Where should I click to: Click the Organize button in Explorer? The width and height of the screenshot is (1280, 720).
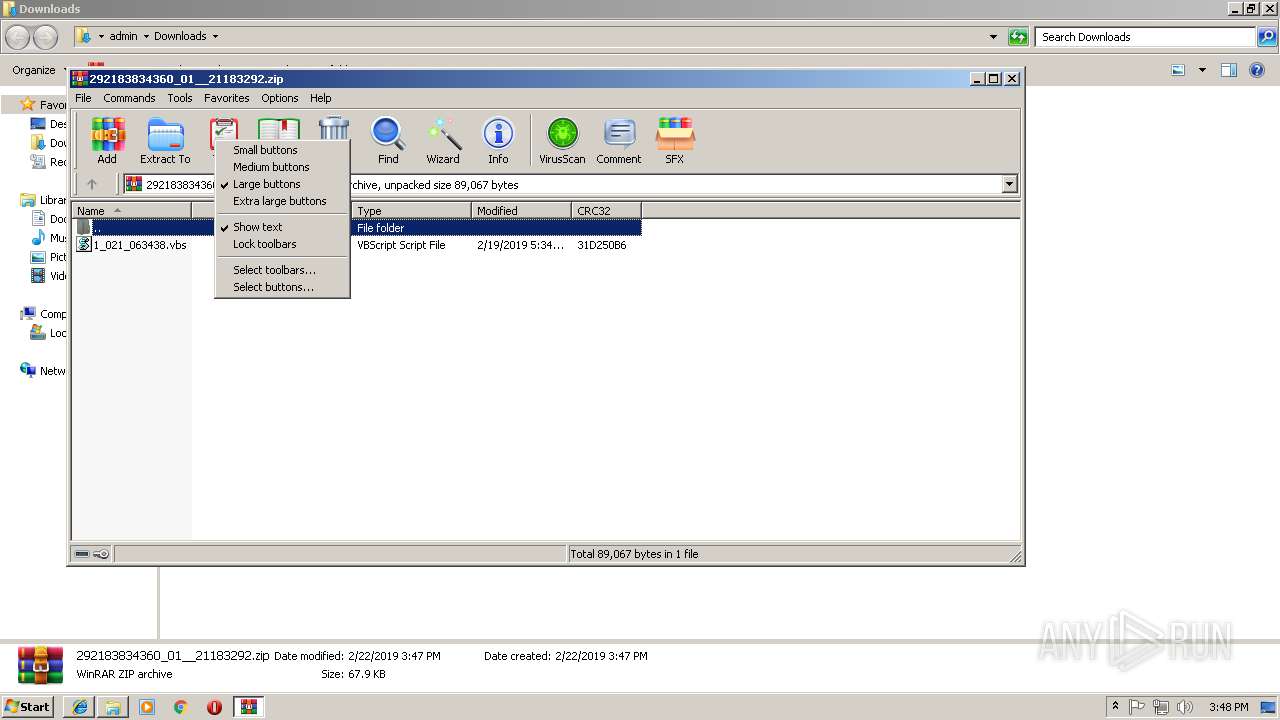39,70
